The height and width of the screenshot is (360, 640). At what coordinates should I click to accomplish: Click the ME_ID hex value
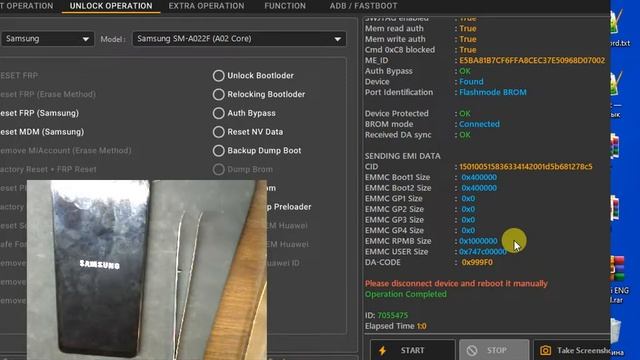532,60
